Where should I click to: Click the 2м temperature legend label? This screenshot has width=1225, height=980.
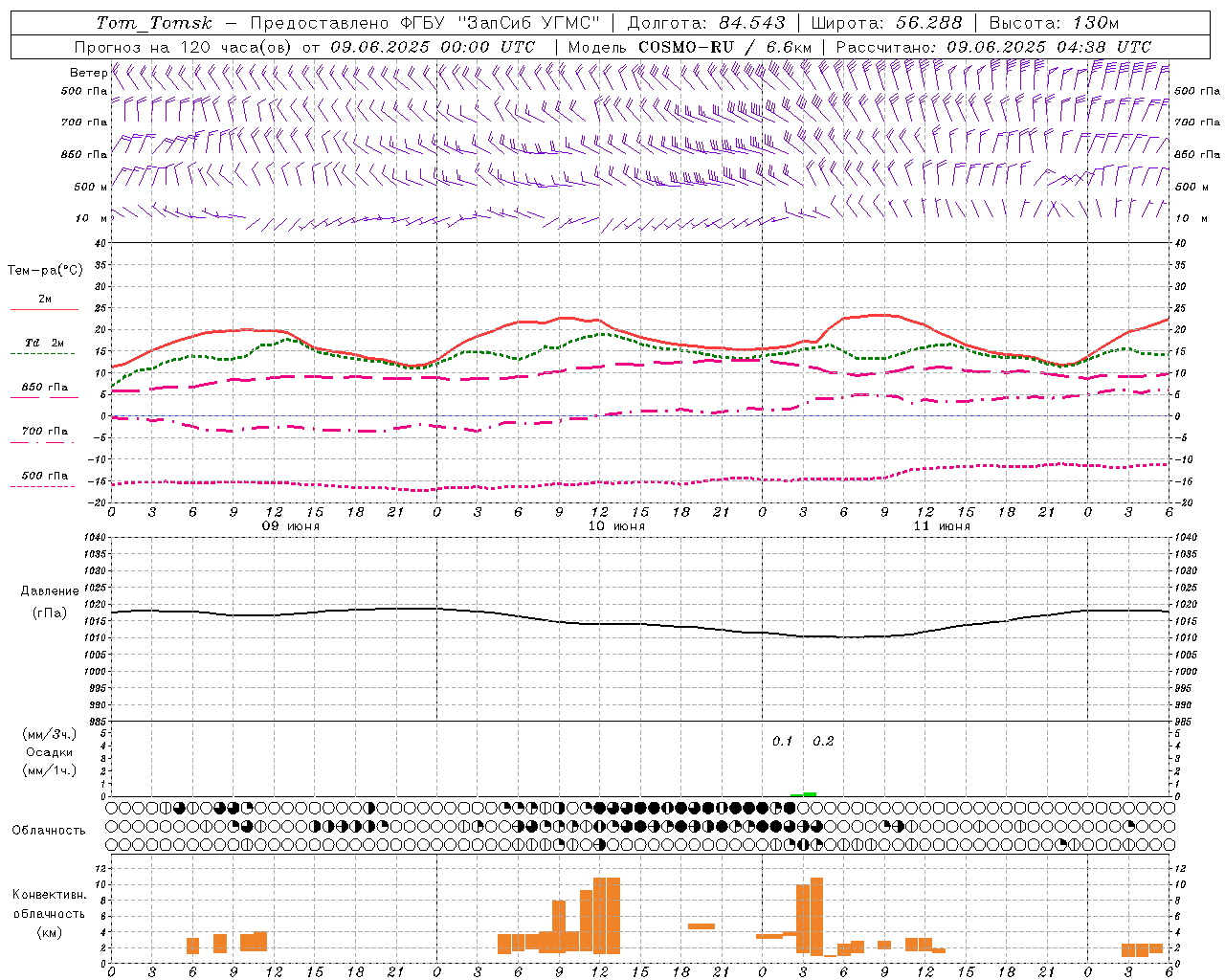pos(45,300)
